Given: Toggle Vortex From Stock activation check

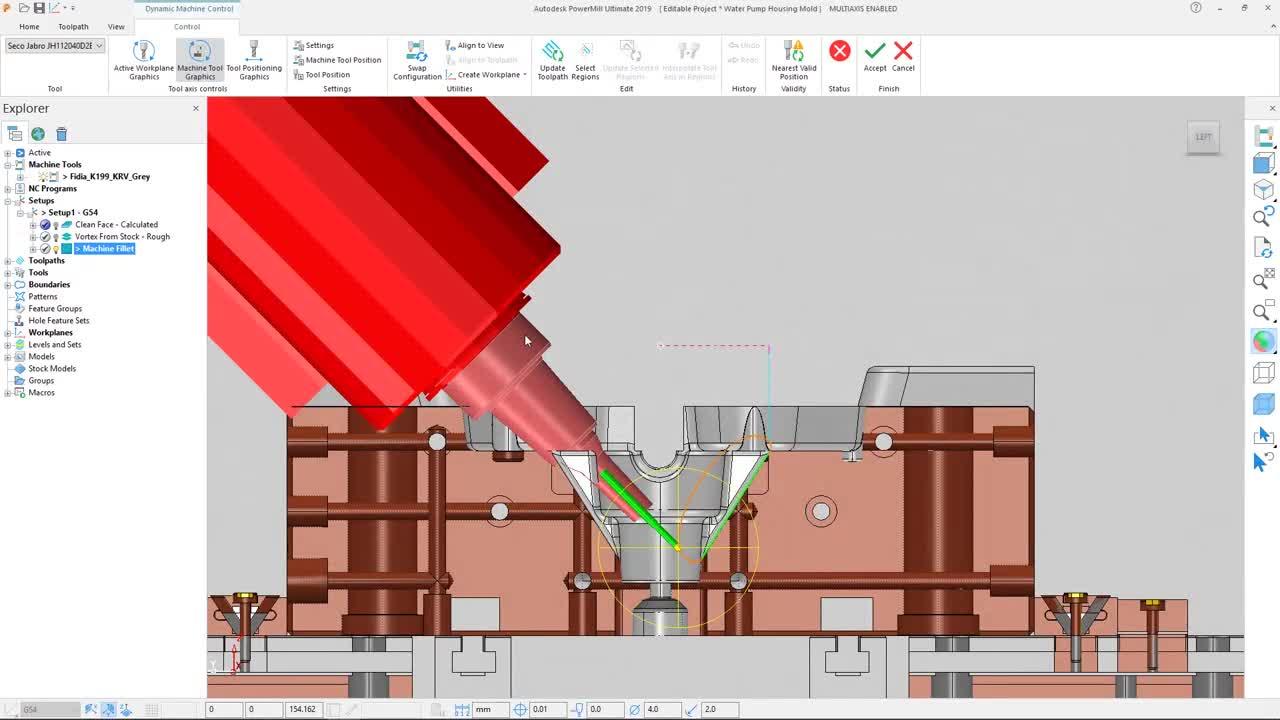Looking at the screenshot, I should [x=45, y=237].
